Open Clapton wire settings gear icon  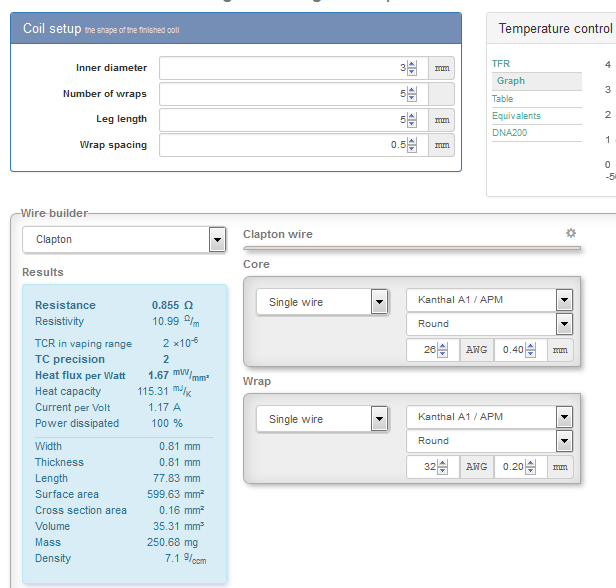point(571,233)
